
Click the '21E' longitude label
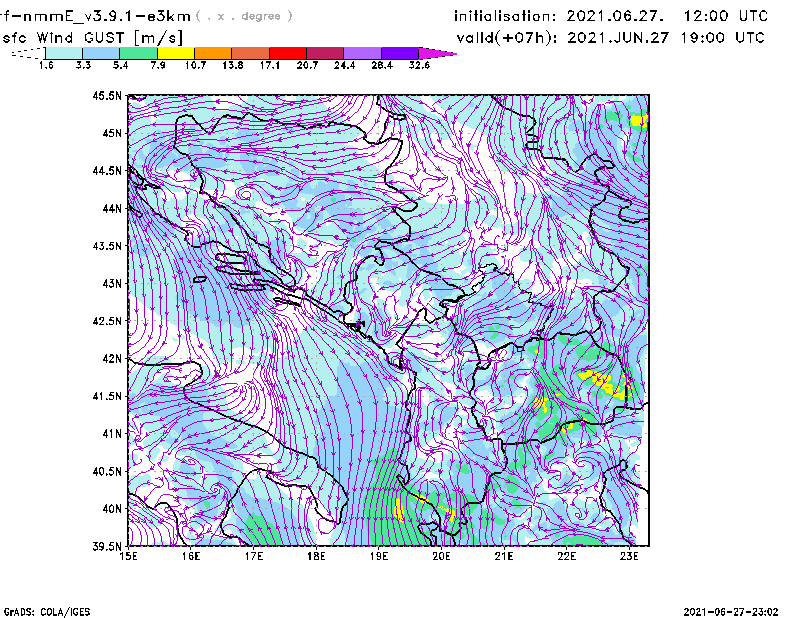[x=504, y=556]
